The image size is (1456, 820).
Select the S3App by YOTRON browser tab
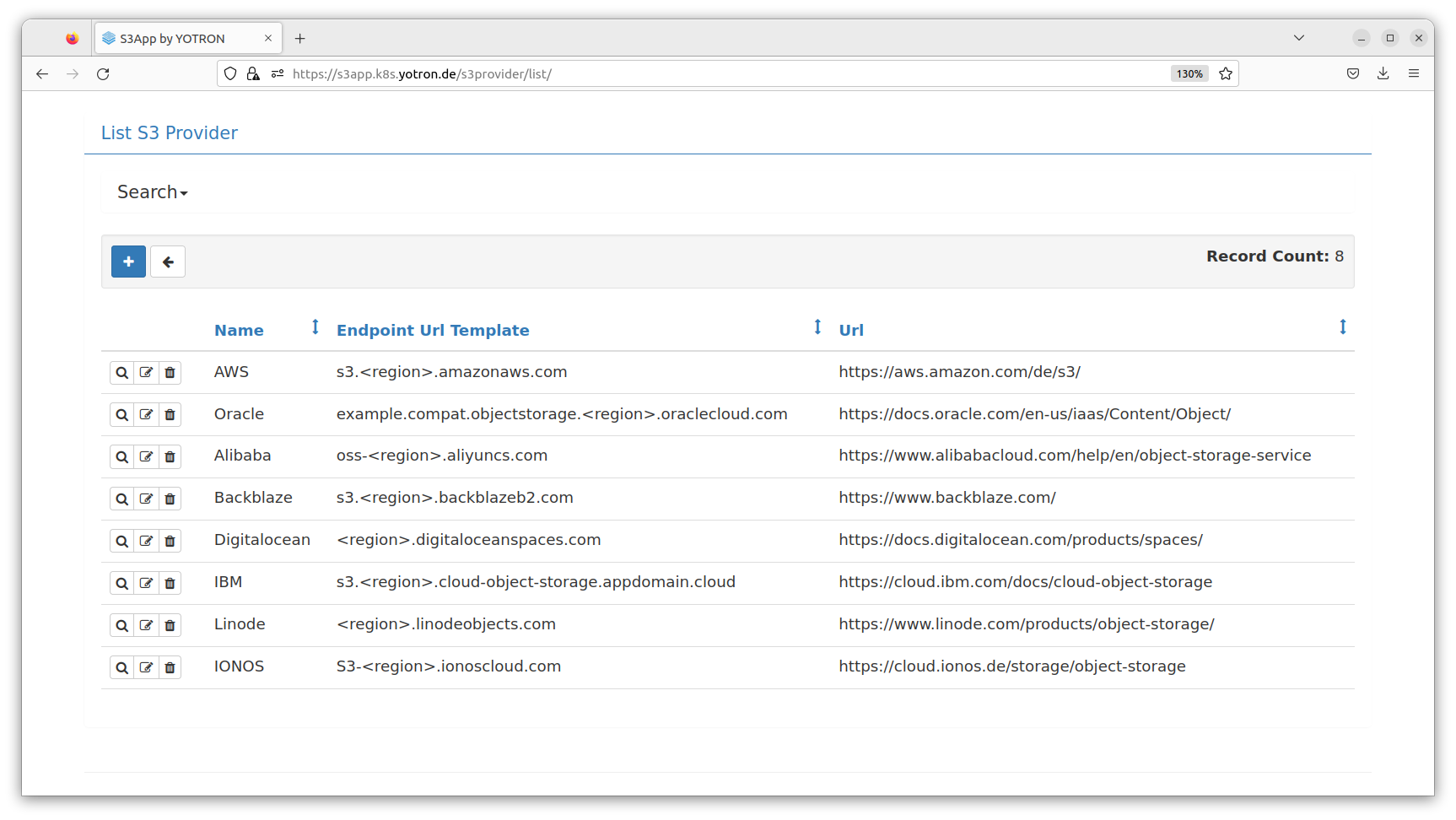pos(188,39)
